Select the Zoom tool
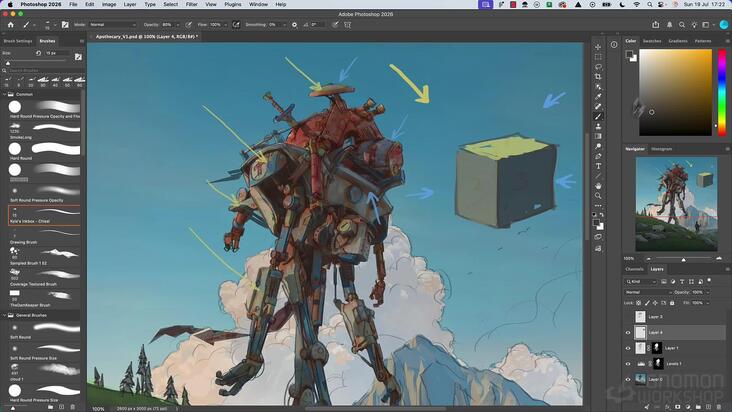The height and width of the screenshot is (412, 732). pos(598,196)
